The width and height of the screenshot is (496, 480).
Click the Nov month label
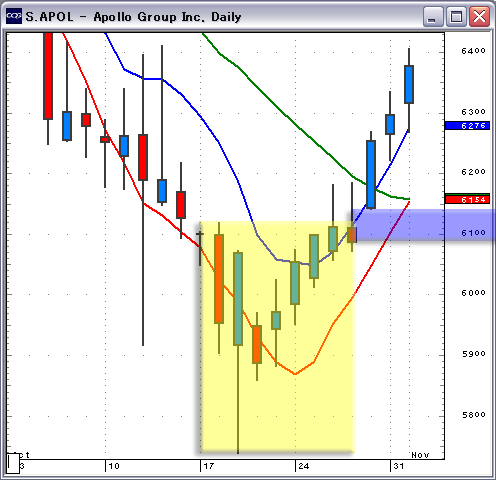(x=420, y=455)
